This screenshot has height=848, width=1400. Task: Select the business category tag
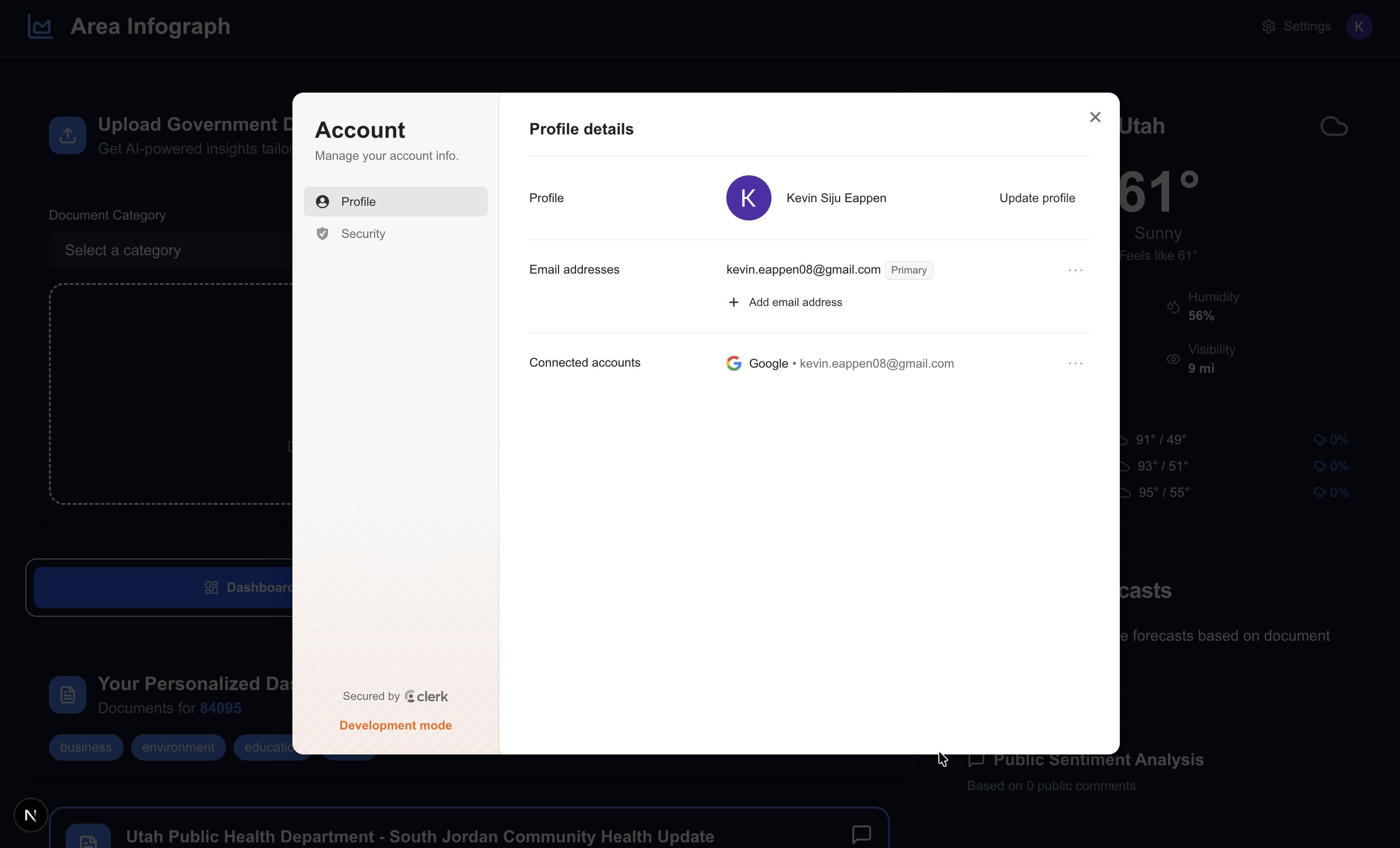coord(86,747)
